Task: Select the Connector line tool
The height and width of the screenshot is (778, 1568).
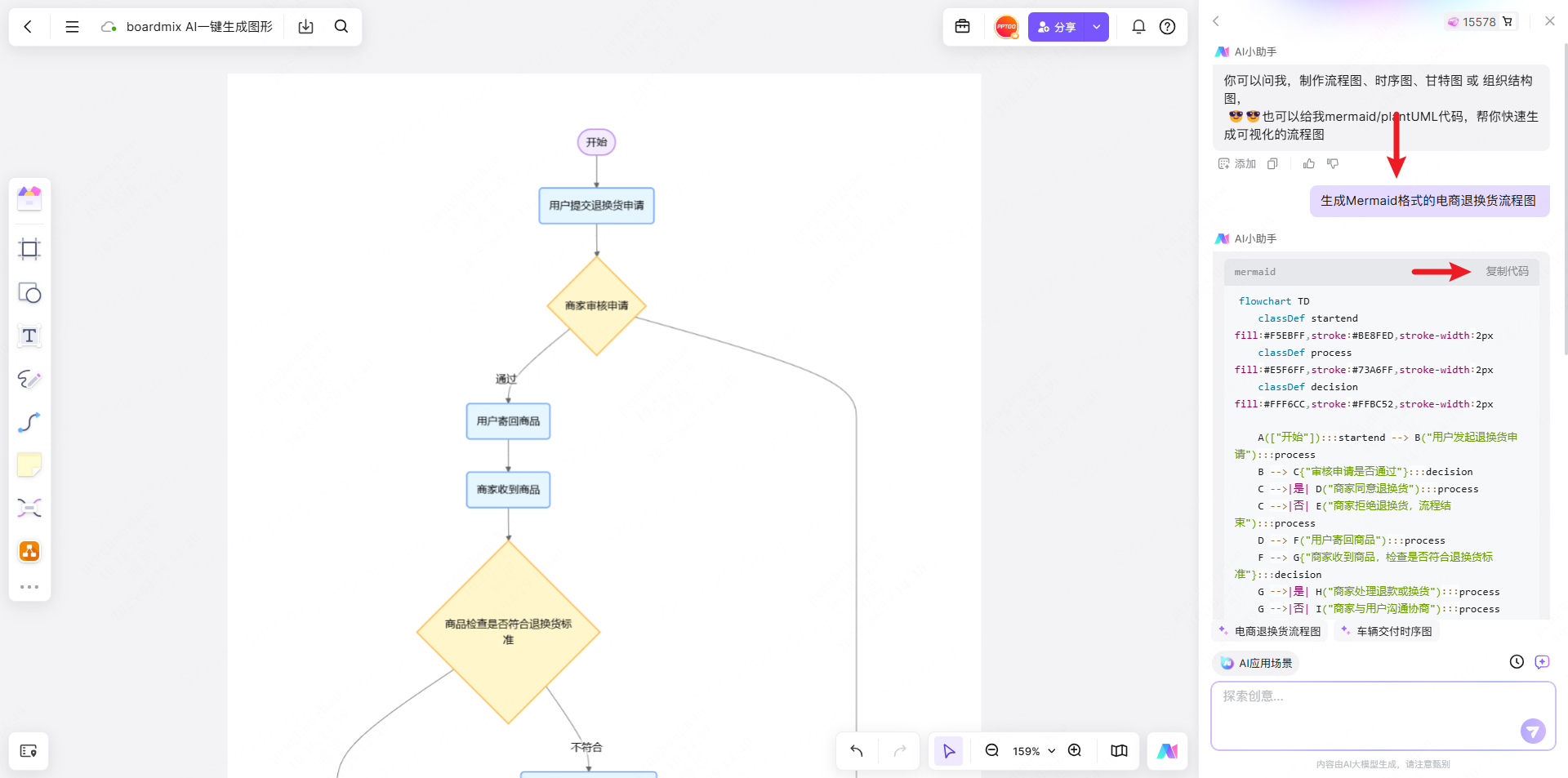Action: pos(29,422)
